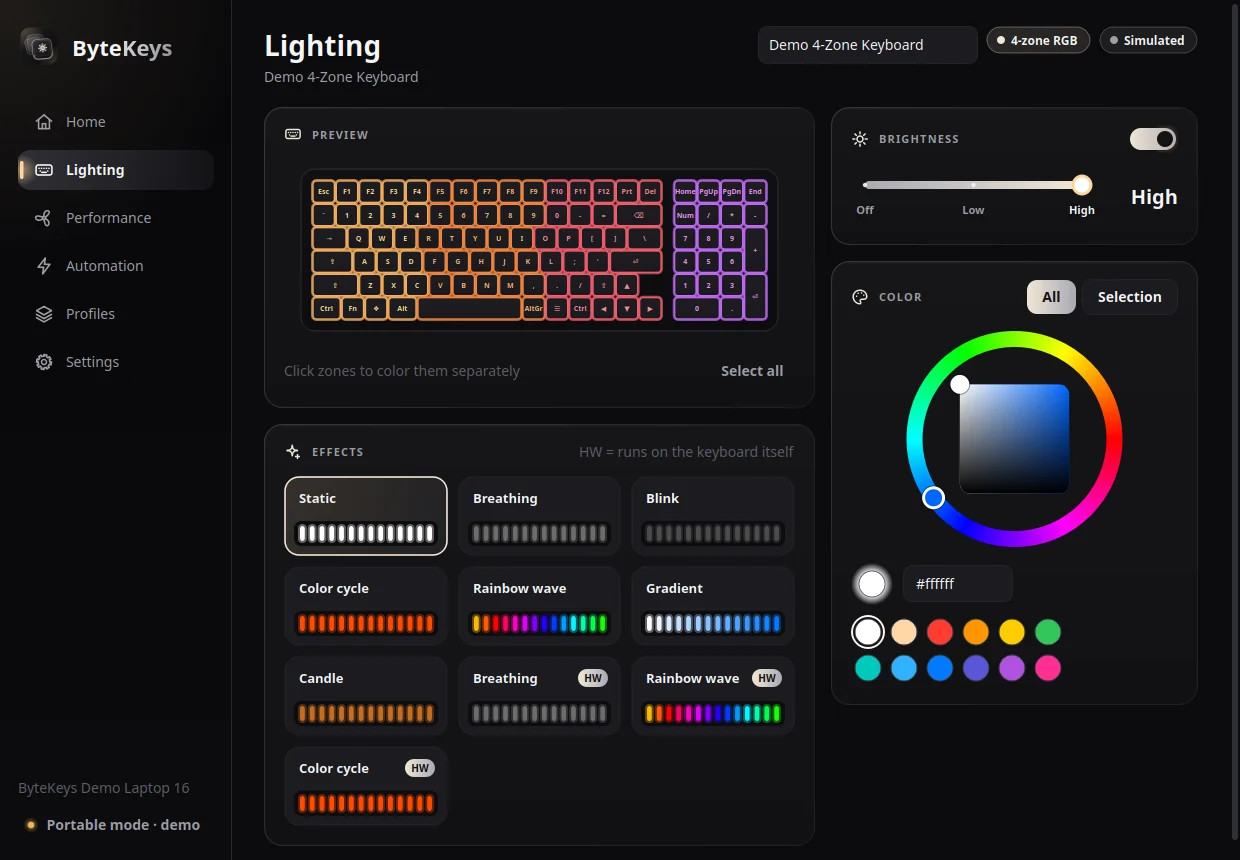Pick the purple preset color swatch

coord(1012,668)
